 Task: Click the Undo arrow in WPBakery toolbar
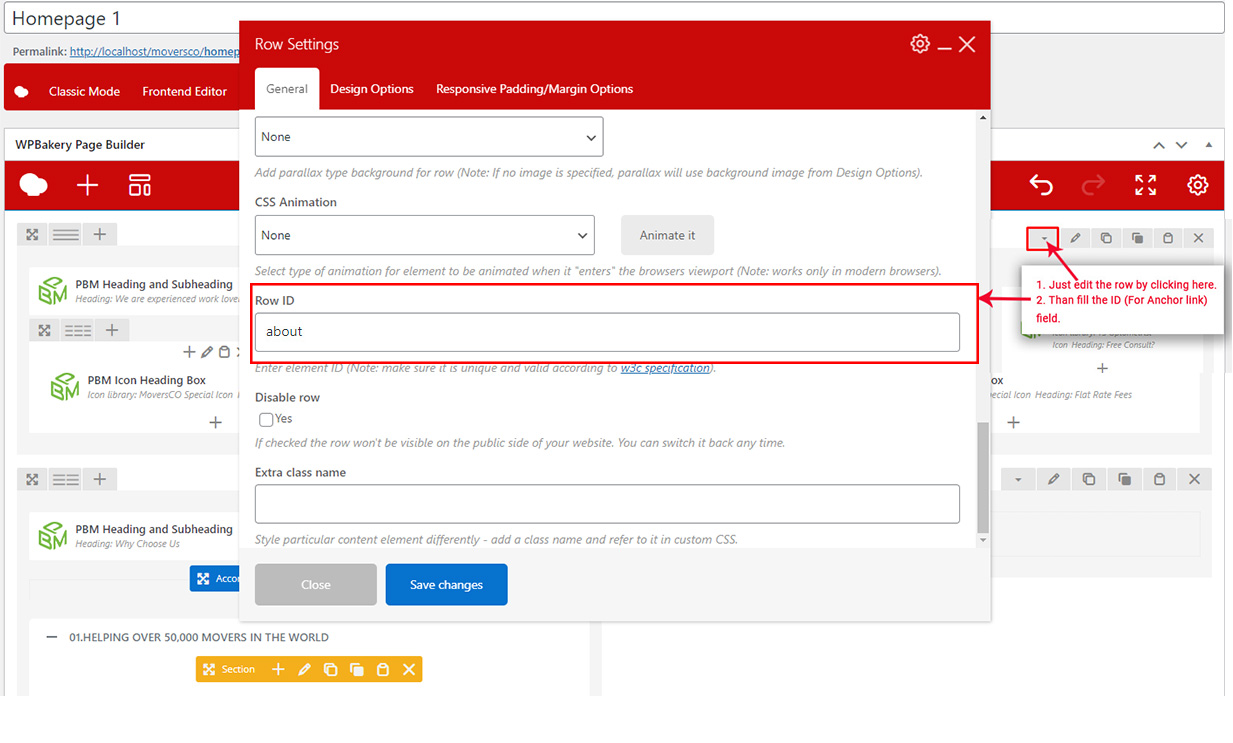(x=1041, y=185)
